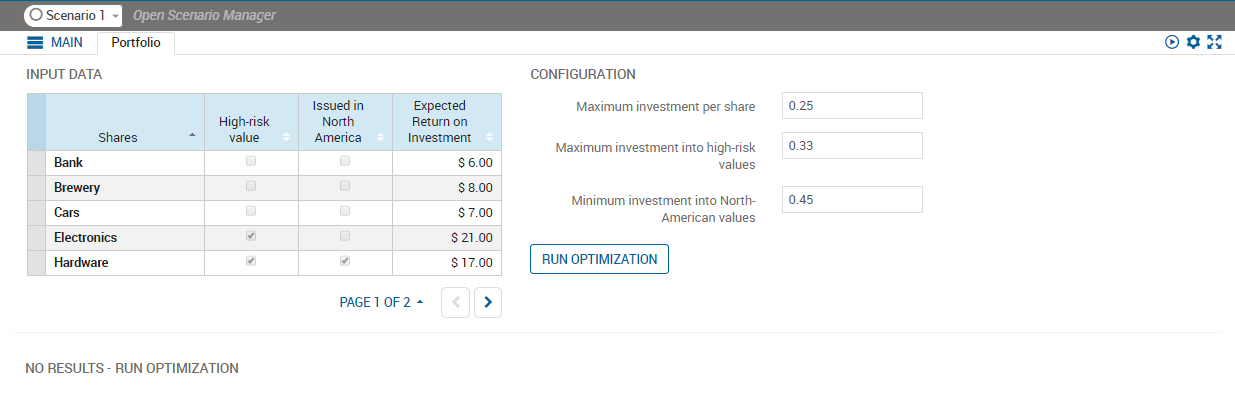Viewport: 1235px width, 409px height.
Task: Switch to the Portfolio tab
Action: pos(135,43)
